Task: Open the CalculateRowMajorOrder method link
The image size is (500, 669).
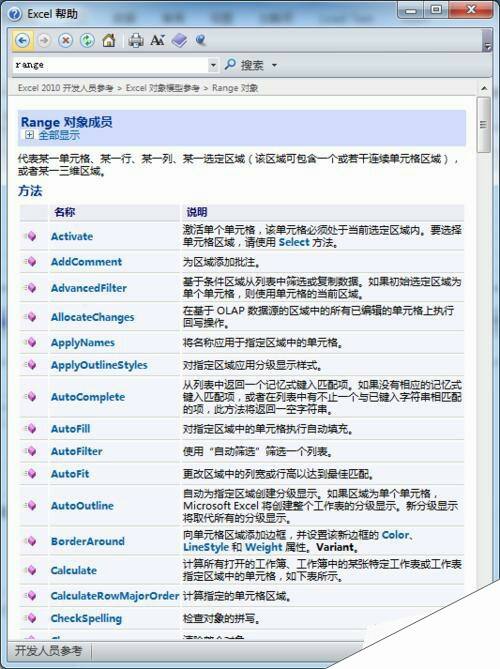Action: 115,596
